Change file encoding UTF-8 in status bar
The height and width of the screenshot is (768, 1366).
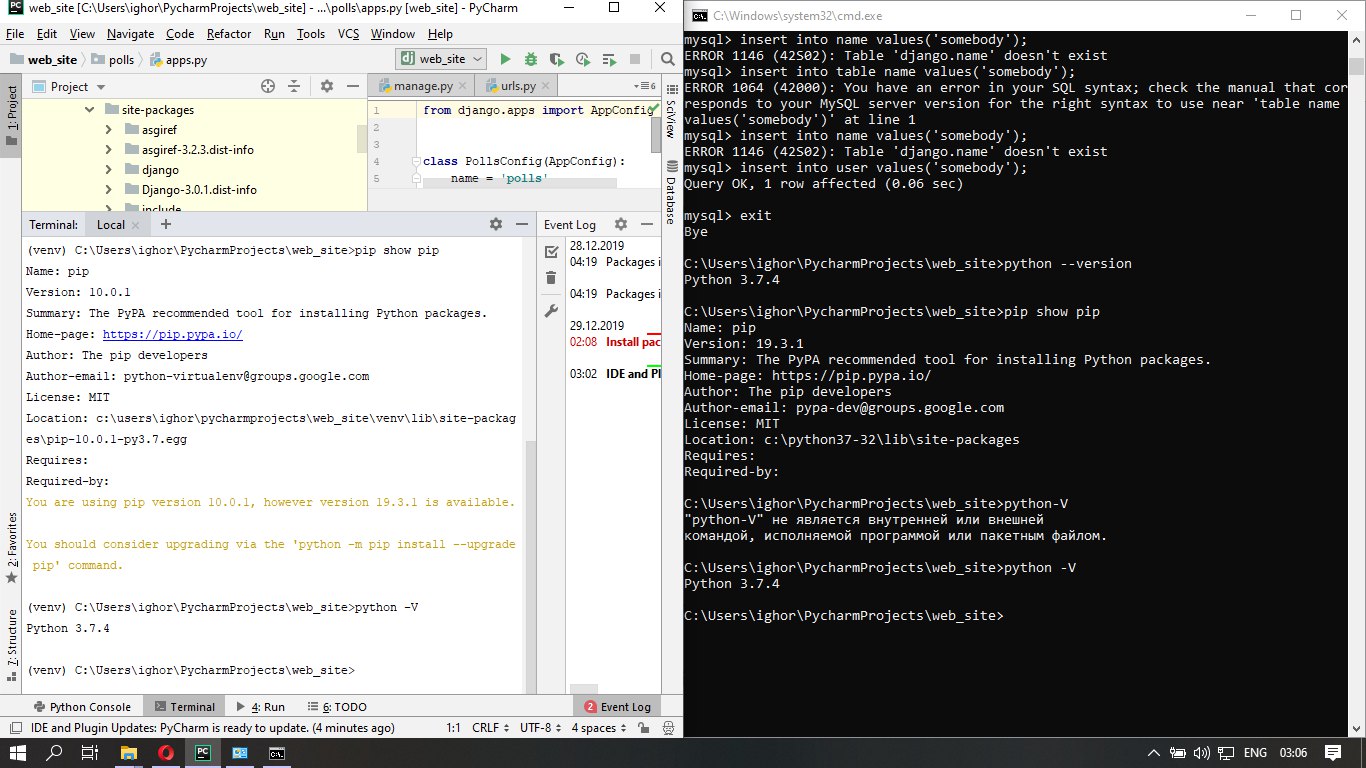pos(540,728)
